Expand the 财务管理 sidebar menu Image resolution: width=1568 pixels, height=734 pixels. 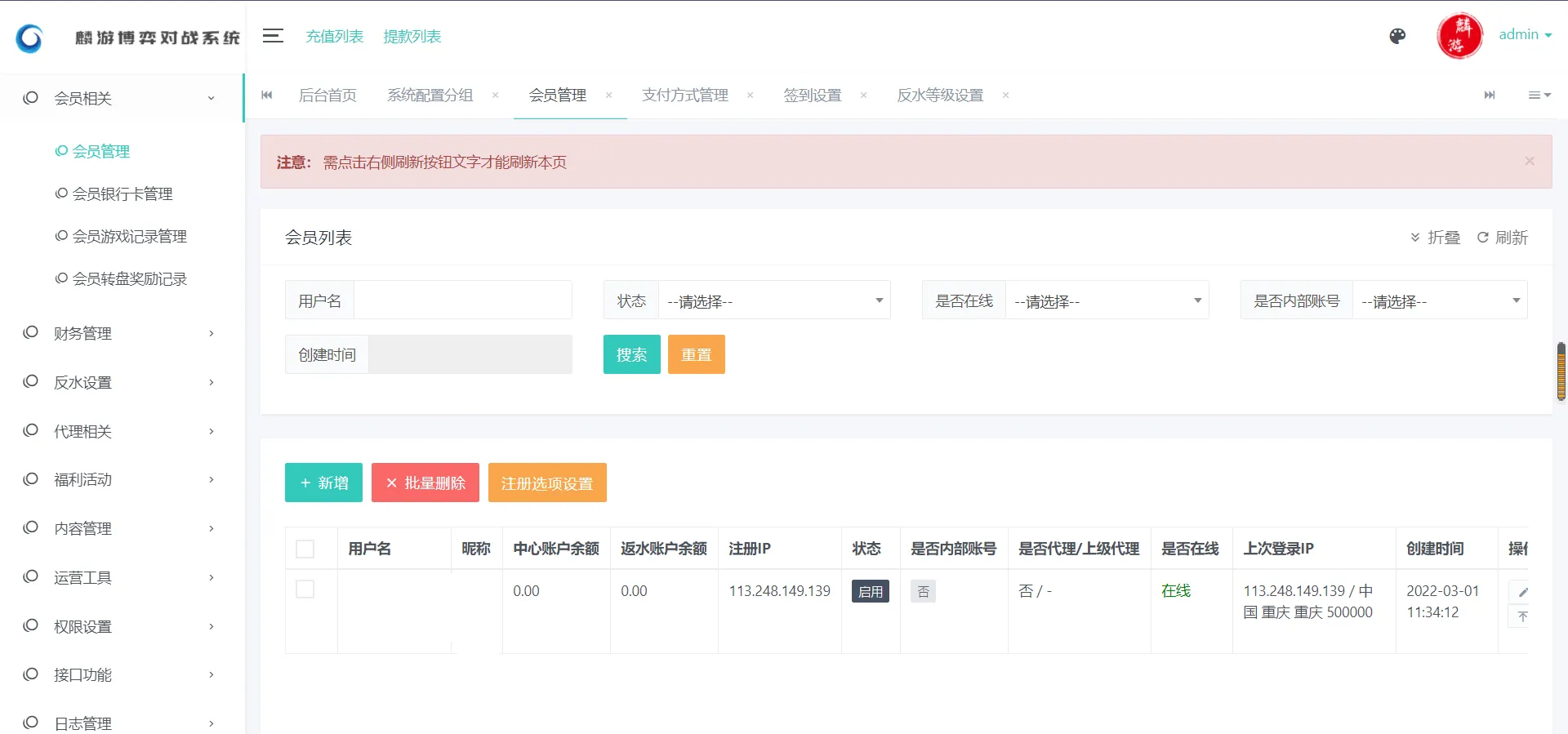click(x=120, y=333)
